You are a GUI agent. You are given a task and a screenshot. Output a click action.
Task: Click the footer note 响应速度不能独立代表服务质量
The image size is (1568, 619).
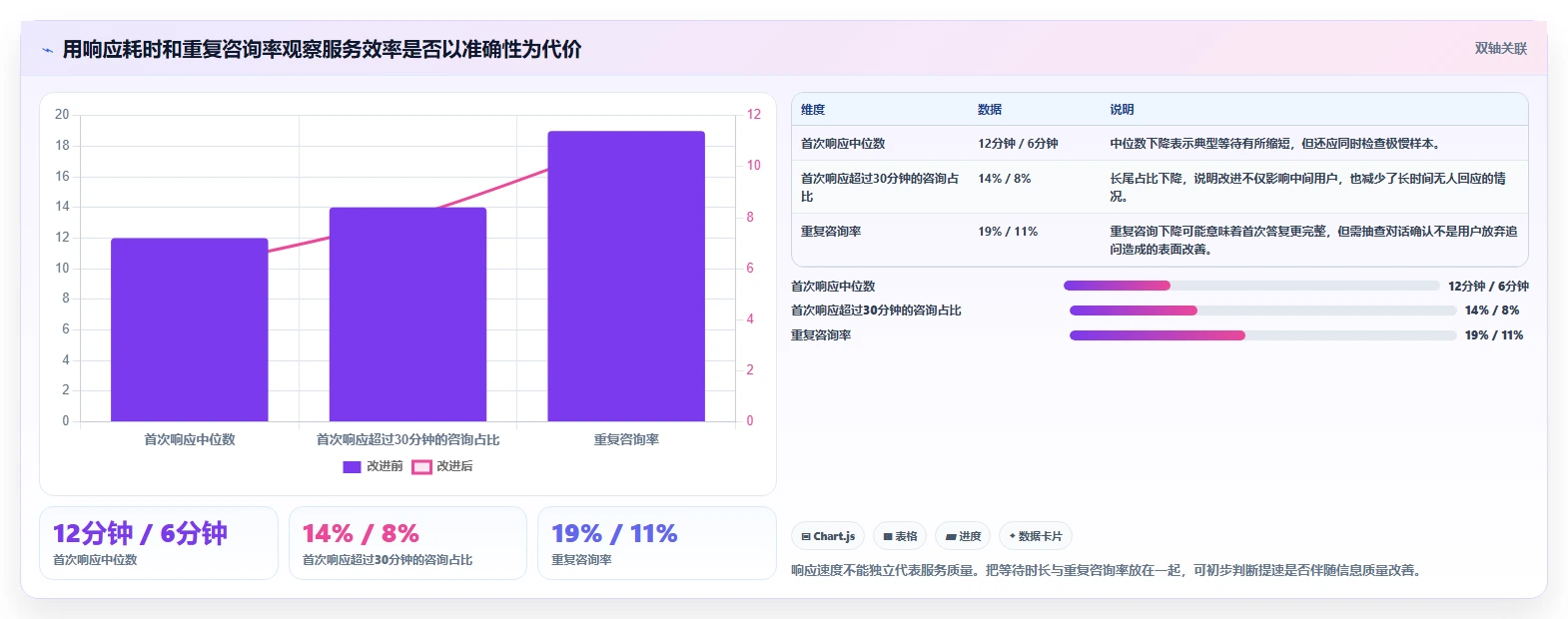click(x=1107, y=570)
